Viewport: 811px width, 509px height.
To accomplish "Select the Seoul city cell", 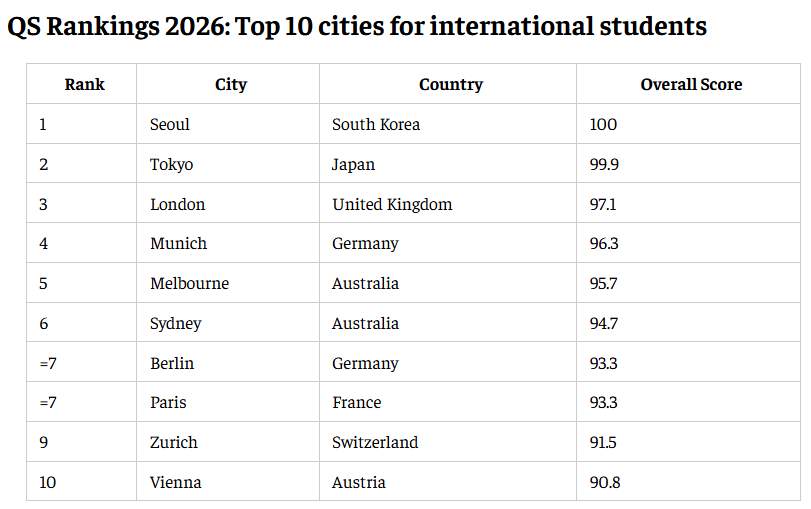I will pyautogui.click(x=228, y=124).
